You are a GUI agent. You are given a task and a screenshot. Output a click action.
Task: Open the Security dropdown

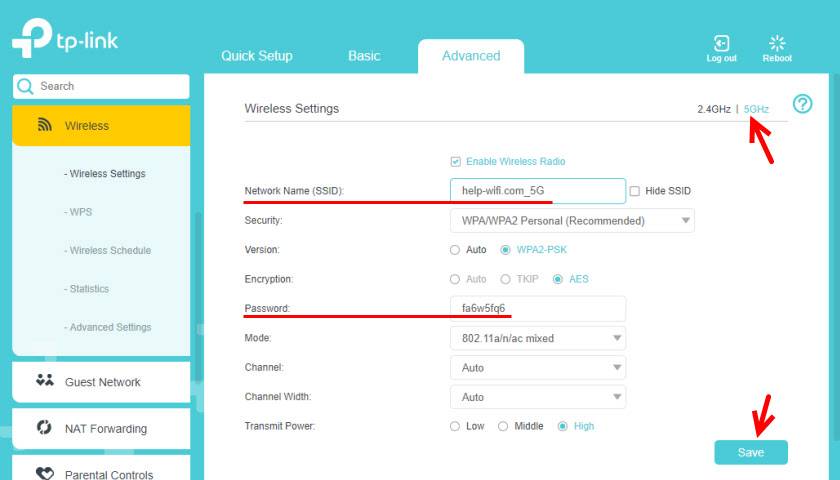tap(572, 220)
